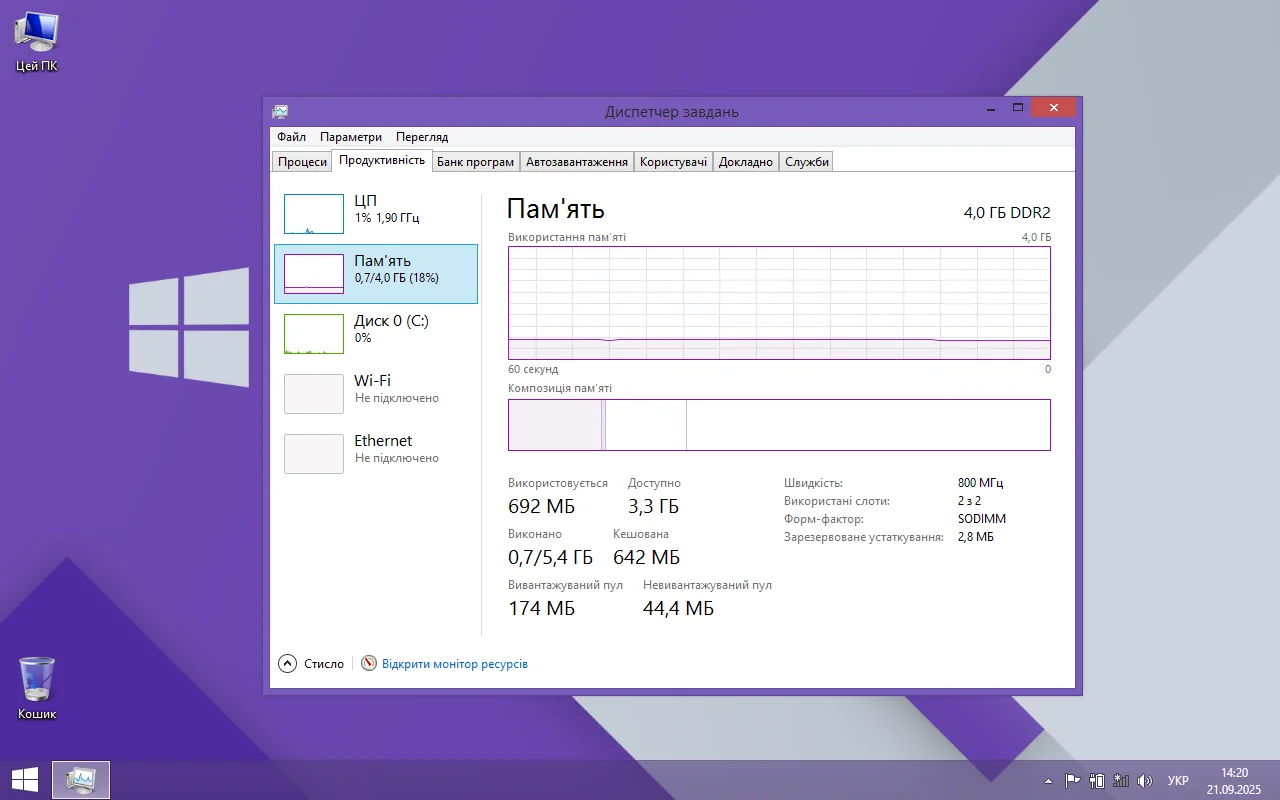Screen dimensions: 1280x800
Task: Show hidden tray icons arrow
Action: pos(1048,781)
